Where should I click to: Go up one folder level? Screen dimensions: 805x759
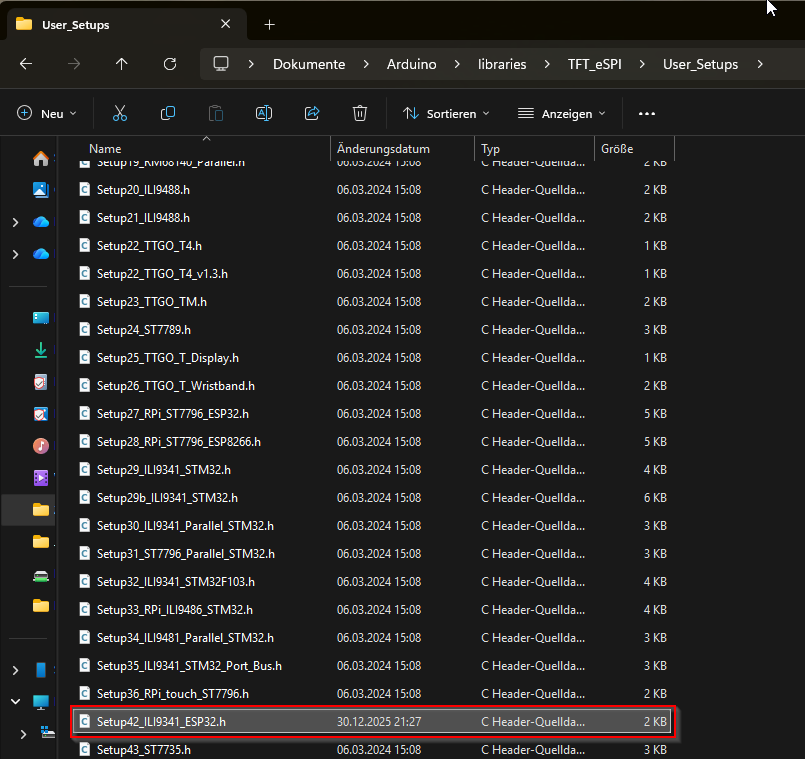[122, 64]
